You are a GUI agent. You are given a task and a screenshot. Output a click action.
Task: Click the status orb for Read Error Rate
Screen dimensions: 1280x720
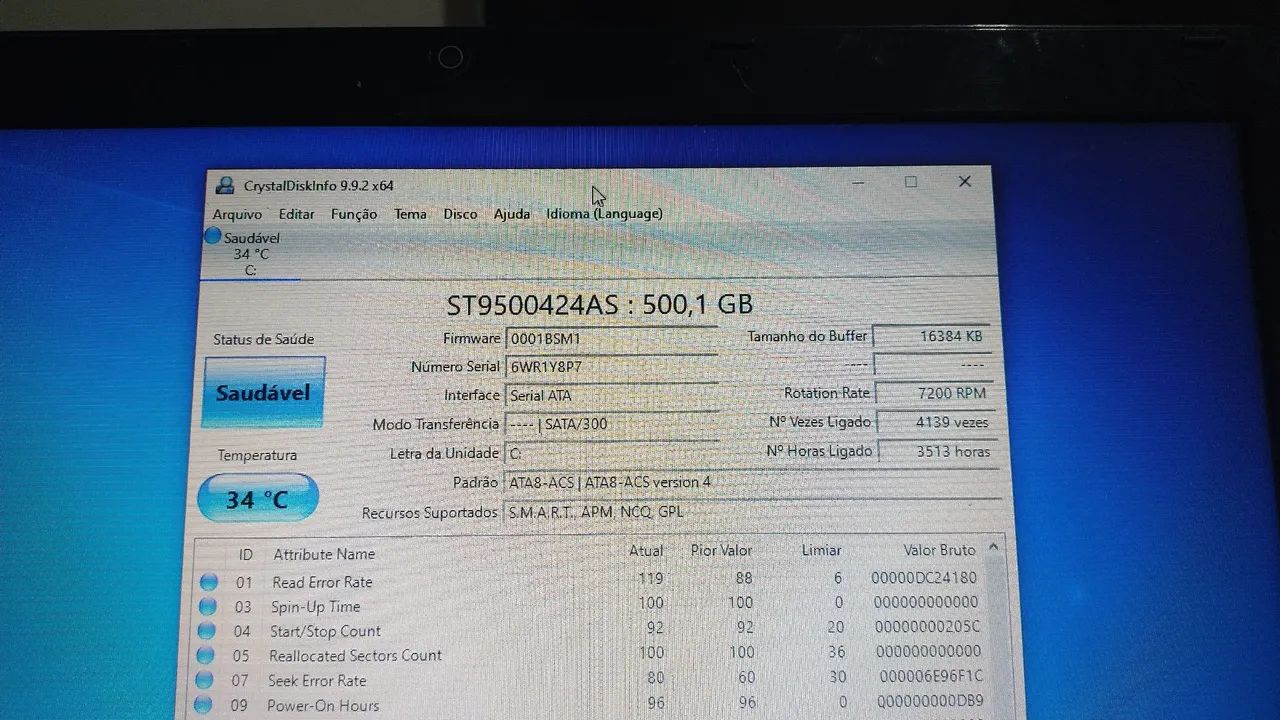[x=208, y=582]
